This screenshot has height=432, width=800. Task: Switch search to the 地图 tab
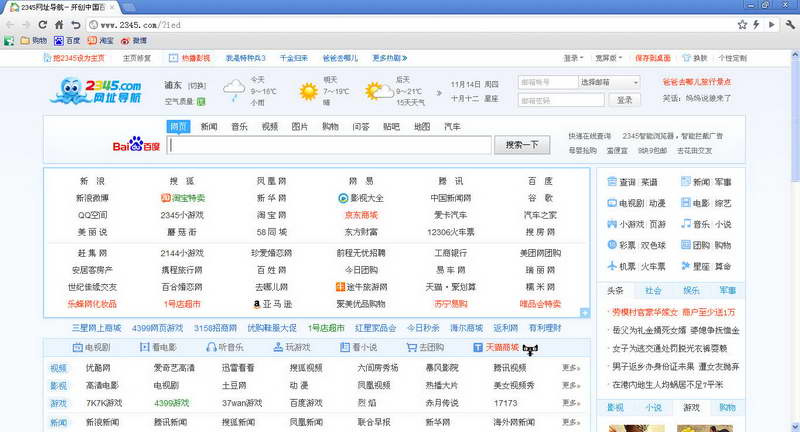[x=422, y=126]
